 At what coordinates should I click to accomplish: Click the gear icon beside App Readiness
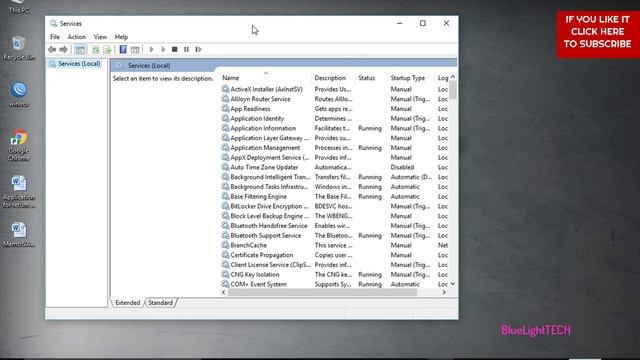coord(225,109)
